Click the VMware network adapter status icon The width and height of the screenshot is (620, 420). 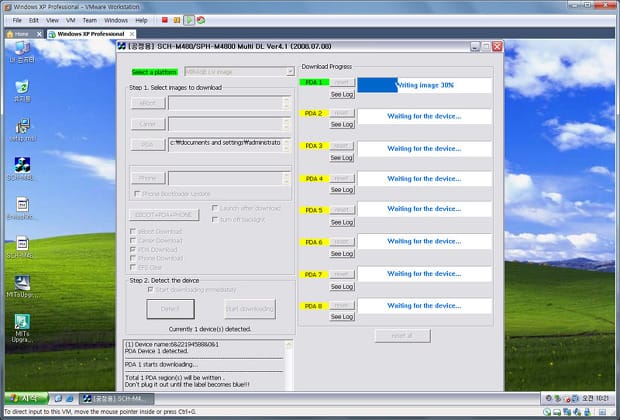(x=567, y=412)
